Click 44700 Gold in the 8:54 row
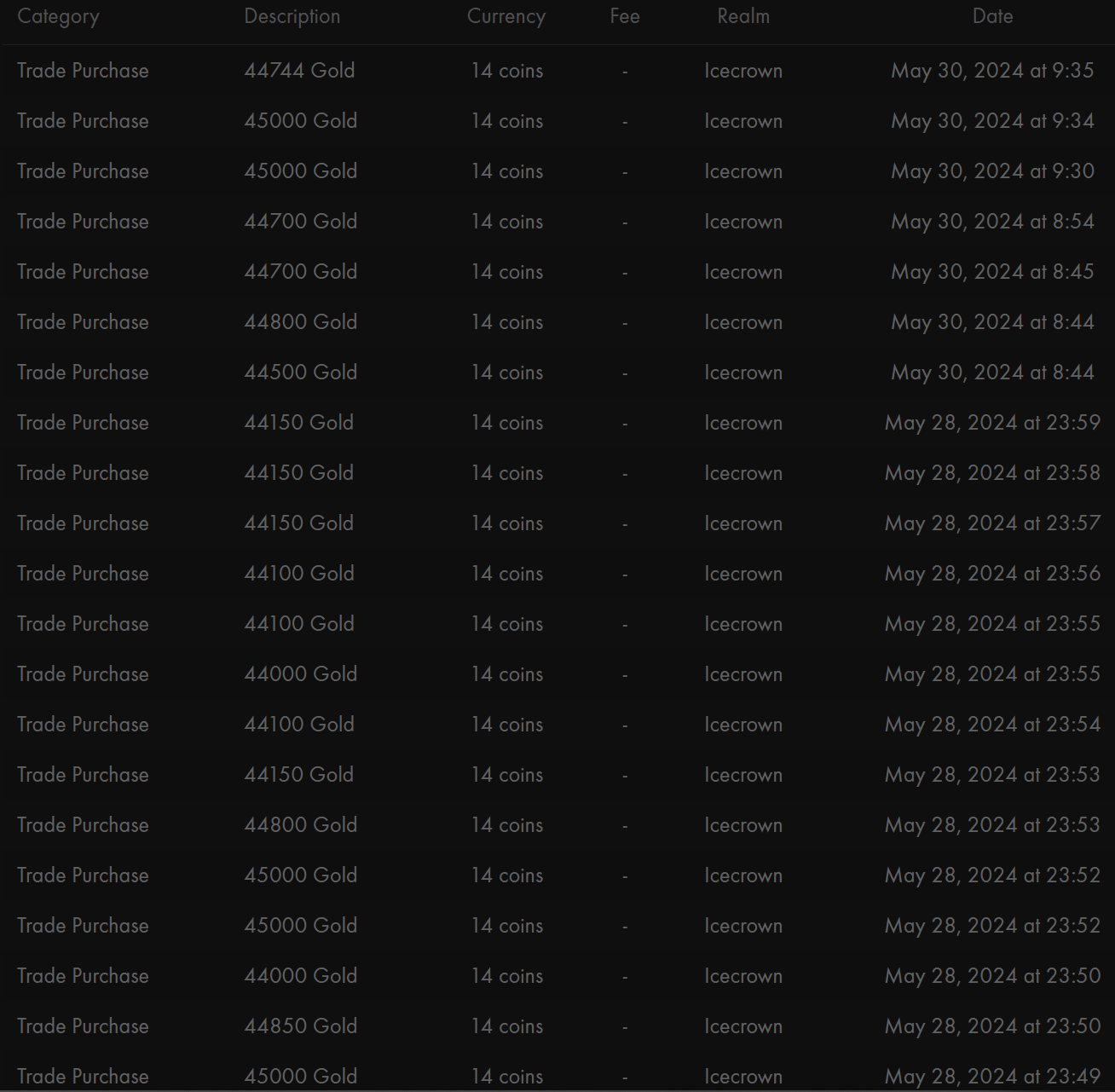Viewport: 1115px width, 1092px height. coord(300,222)
